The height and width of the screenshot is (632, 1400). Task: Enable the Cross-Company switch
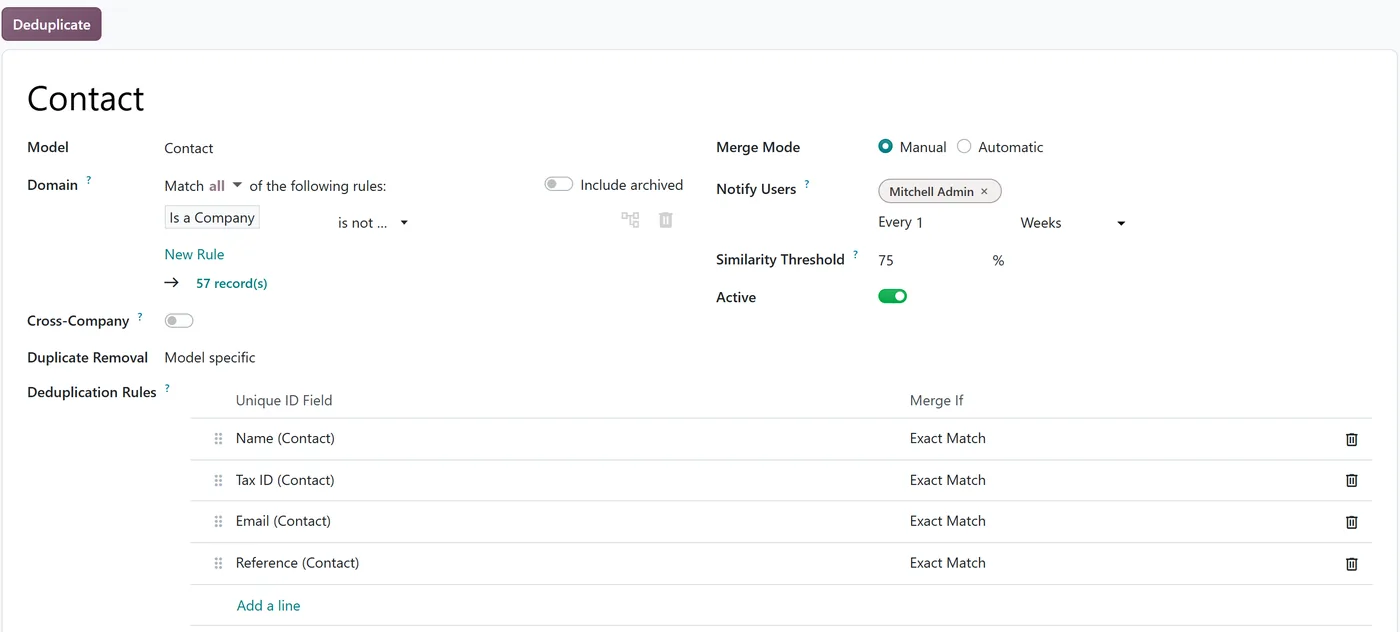tap(179, 321)
